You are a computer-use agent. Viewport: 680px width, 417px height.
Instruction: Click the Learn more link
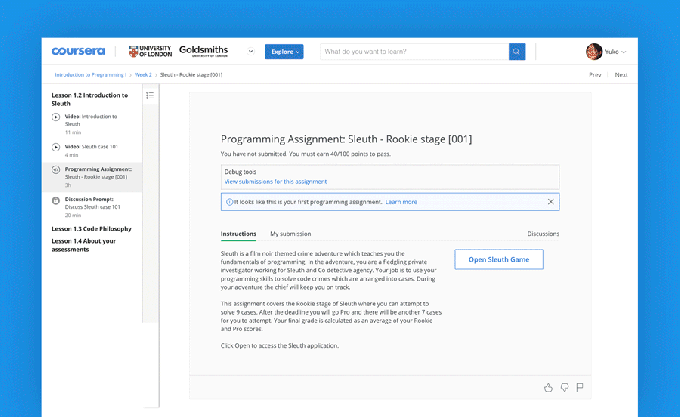pyautogui.click(x=401, y=201)
